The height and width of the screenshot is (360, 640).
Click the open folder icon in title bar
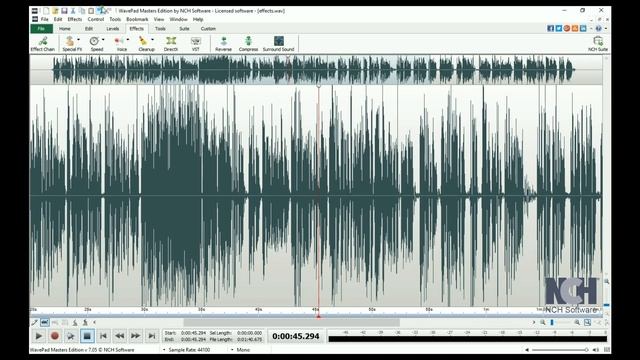(55, 11)
